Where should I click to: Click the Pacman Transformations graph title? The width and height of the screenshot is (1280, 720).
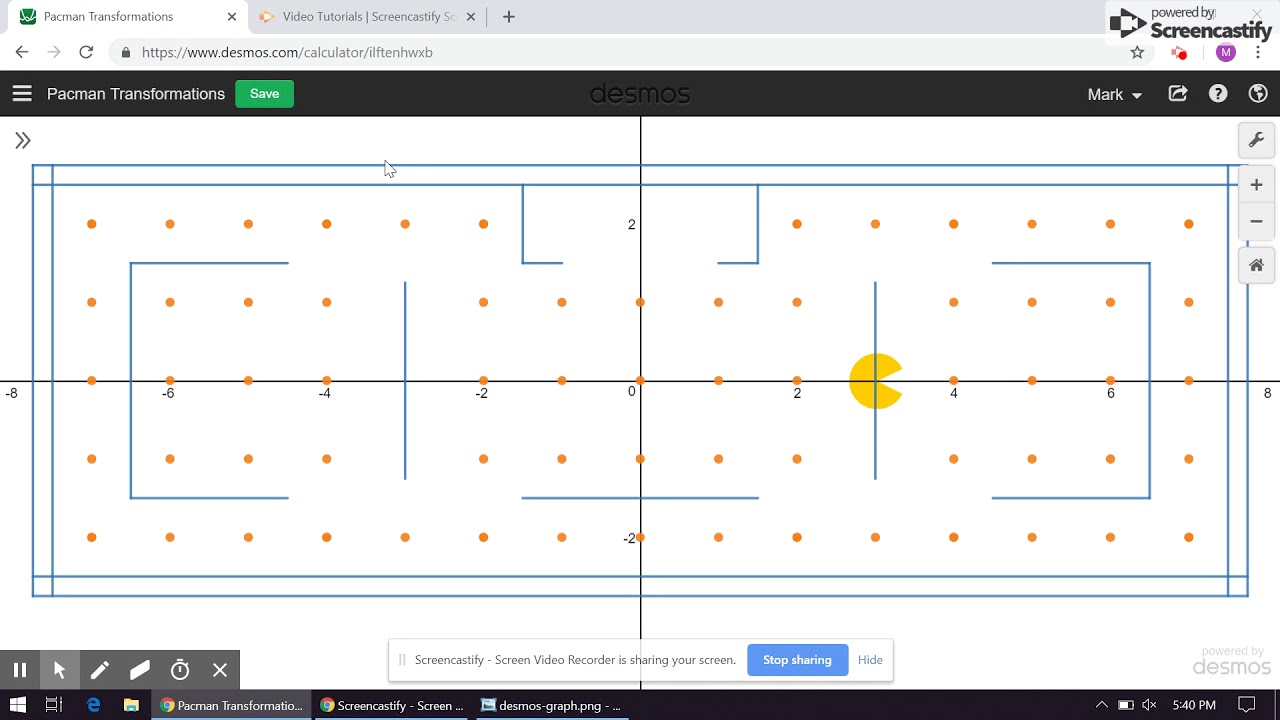[136, 94]
